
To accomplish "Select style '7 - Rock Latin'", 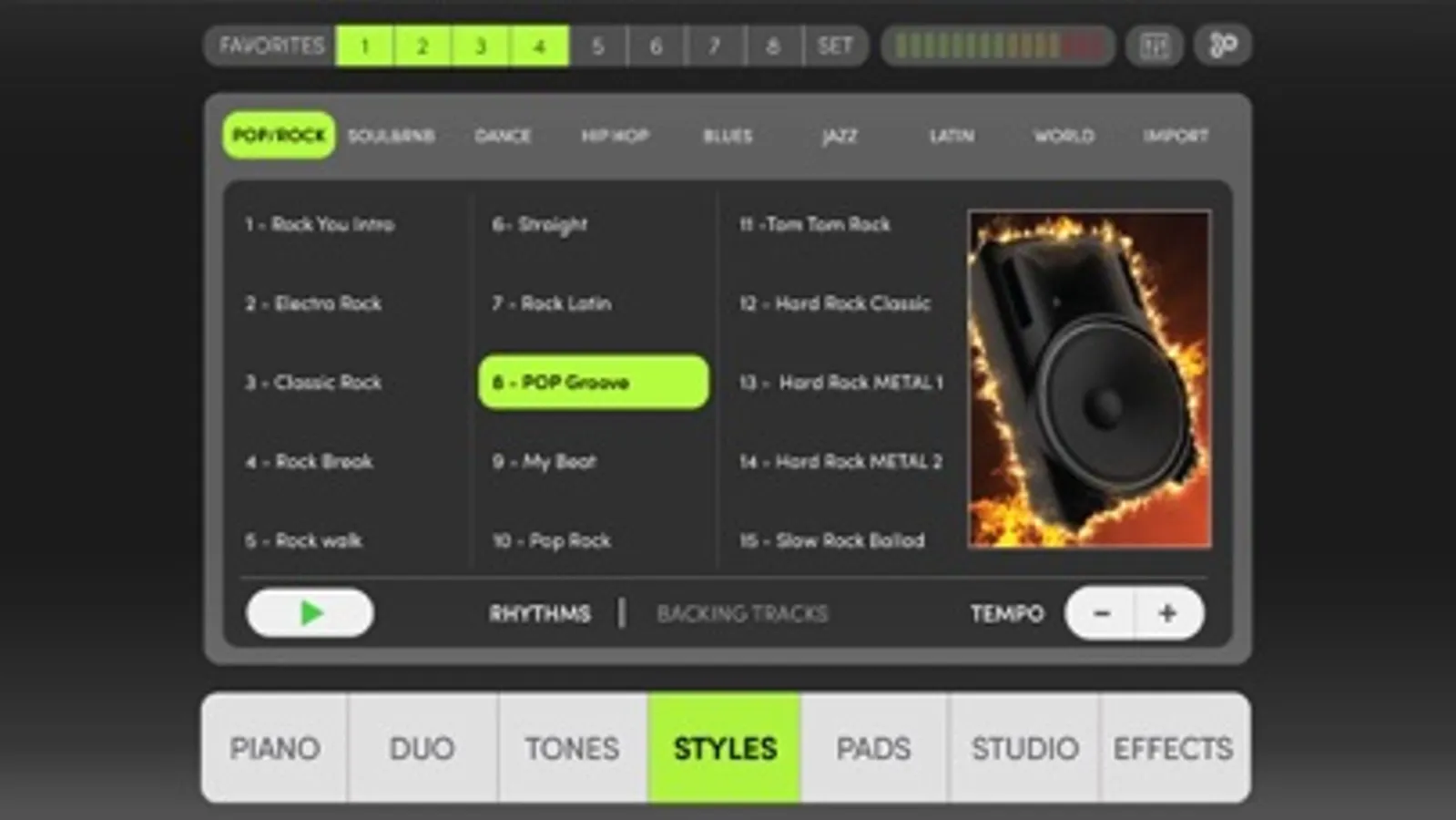I will (x=552, y=303).
